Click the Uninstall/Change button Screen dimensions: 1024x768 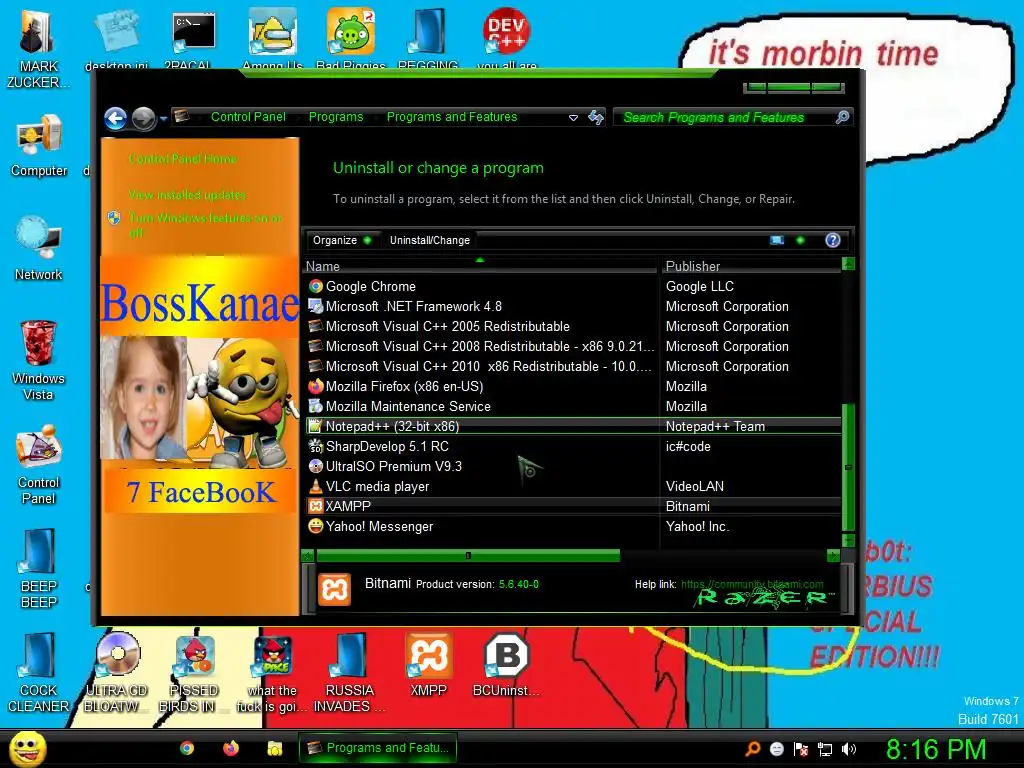pos(430,240)
